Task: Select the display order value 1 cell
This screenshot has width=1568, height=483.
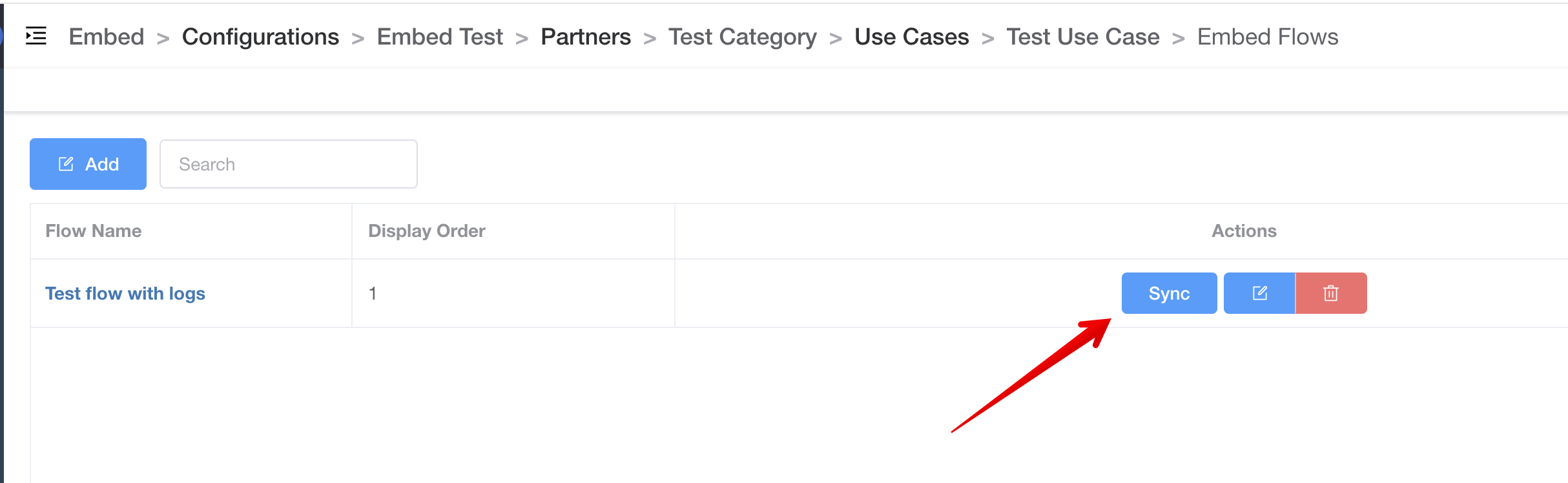Action: tap(373, 293)
